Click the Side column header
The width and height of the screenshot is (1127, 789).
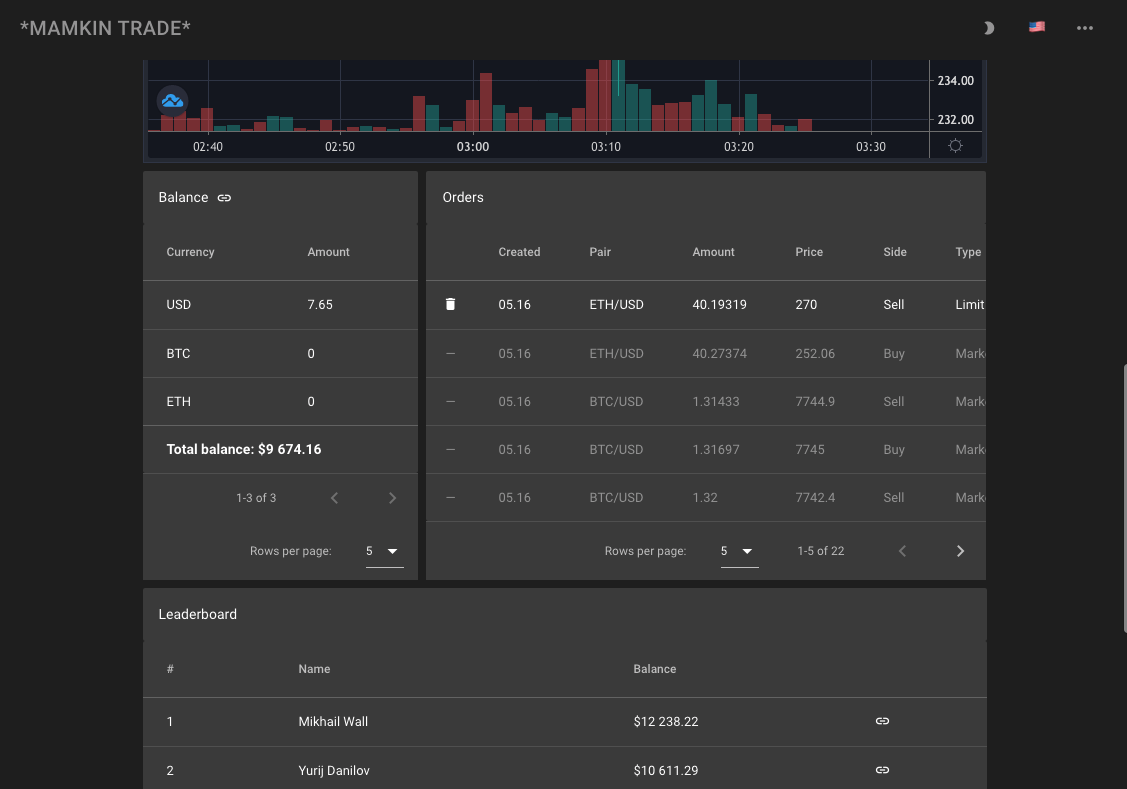[895, 252]
